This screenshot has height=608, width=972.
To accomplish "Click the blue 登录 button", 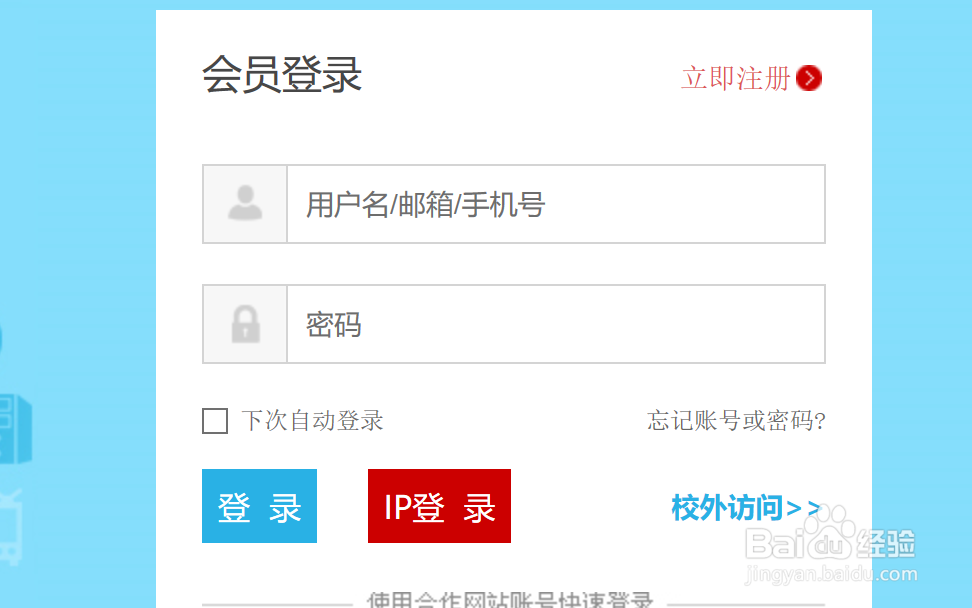I will tap(259, 506).
